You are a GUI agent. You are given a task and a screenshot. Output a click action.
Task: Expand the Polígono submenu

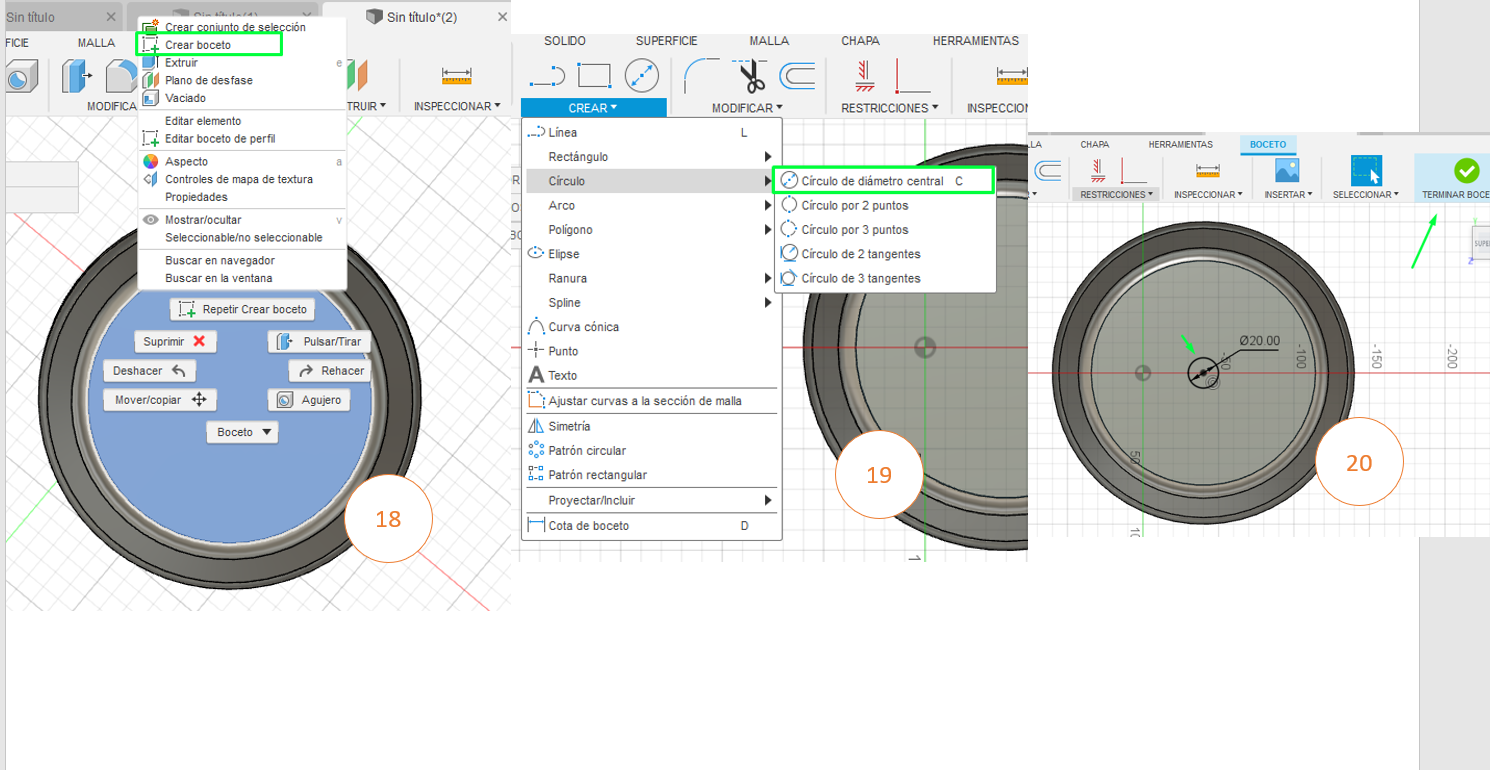[x=651, y=230]
